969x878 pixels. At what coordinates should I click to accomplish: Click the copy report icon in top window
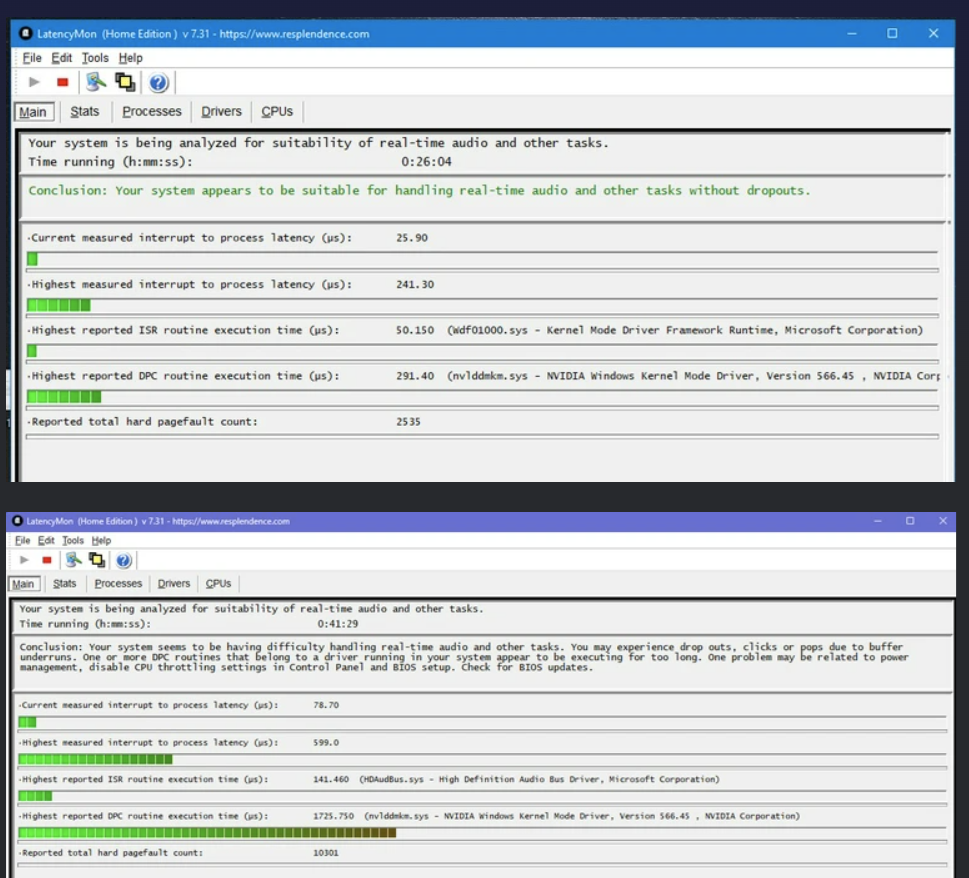(125, 82)
